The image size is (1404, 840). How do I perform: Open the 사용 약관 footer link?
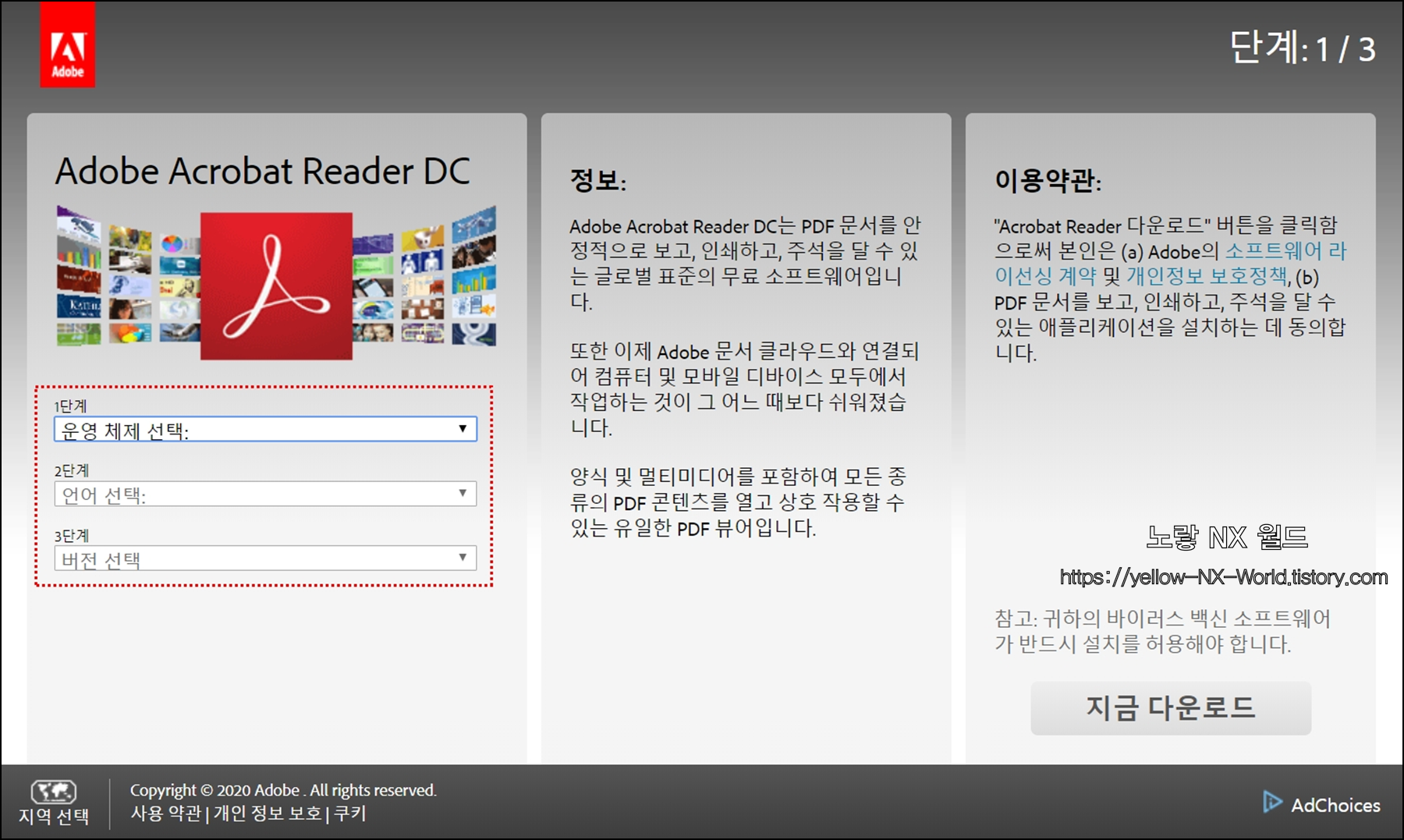[x=165, y=813]
